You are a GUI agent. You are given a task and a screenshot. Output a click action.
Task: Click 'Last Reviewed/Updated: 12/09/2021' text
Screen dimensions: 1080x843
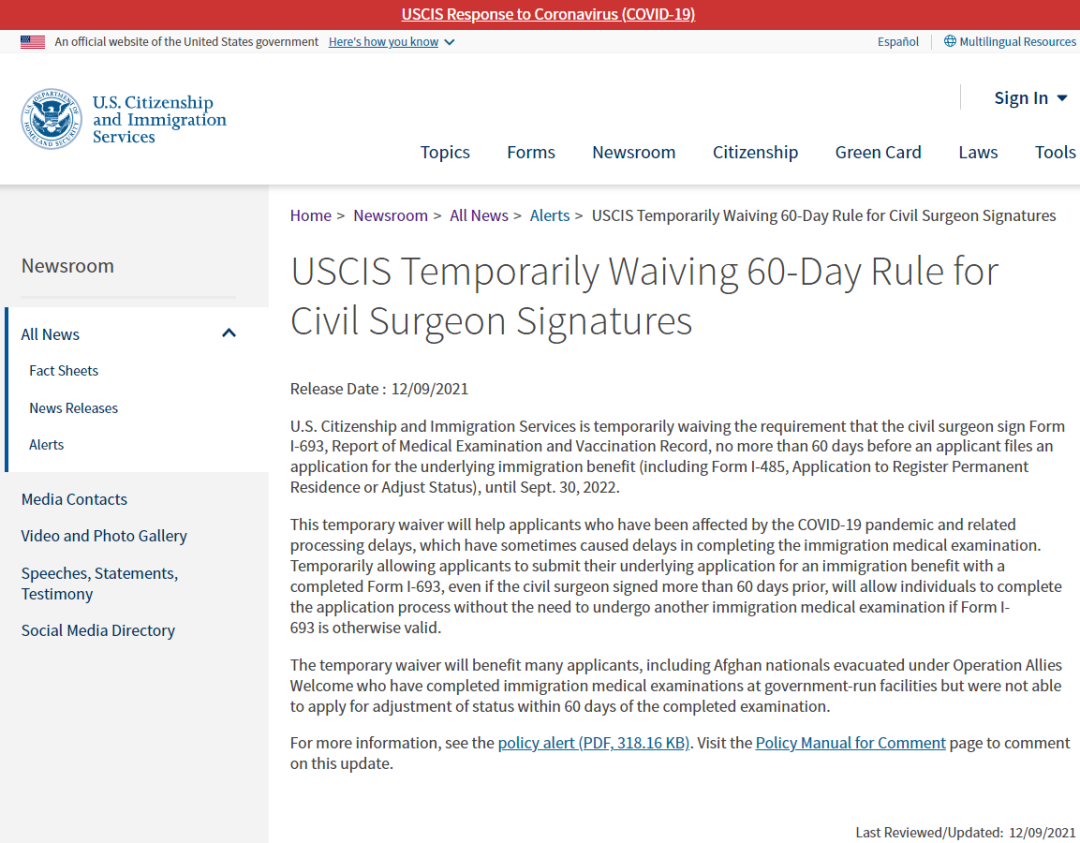tap(965, 833)
